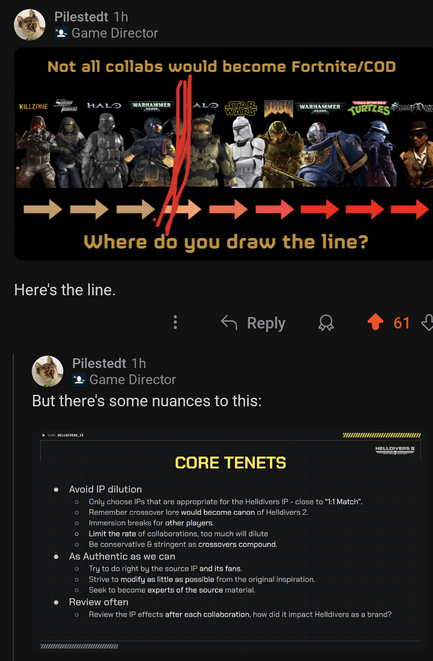433x661 pixels.
Task: Open the top Pilestedt username link
Action: pyautogui.click(x=81, y=16)
